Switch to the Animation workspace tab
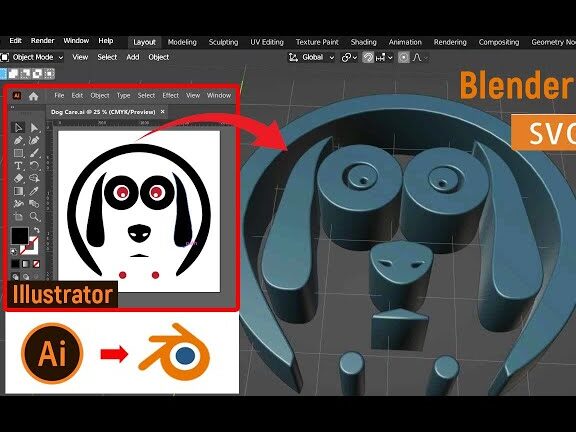 (405, 42)
